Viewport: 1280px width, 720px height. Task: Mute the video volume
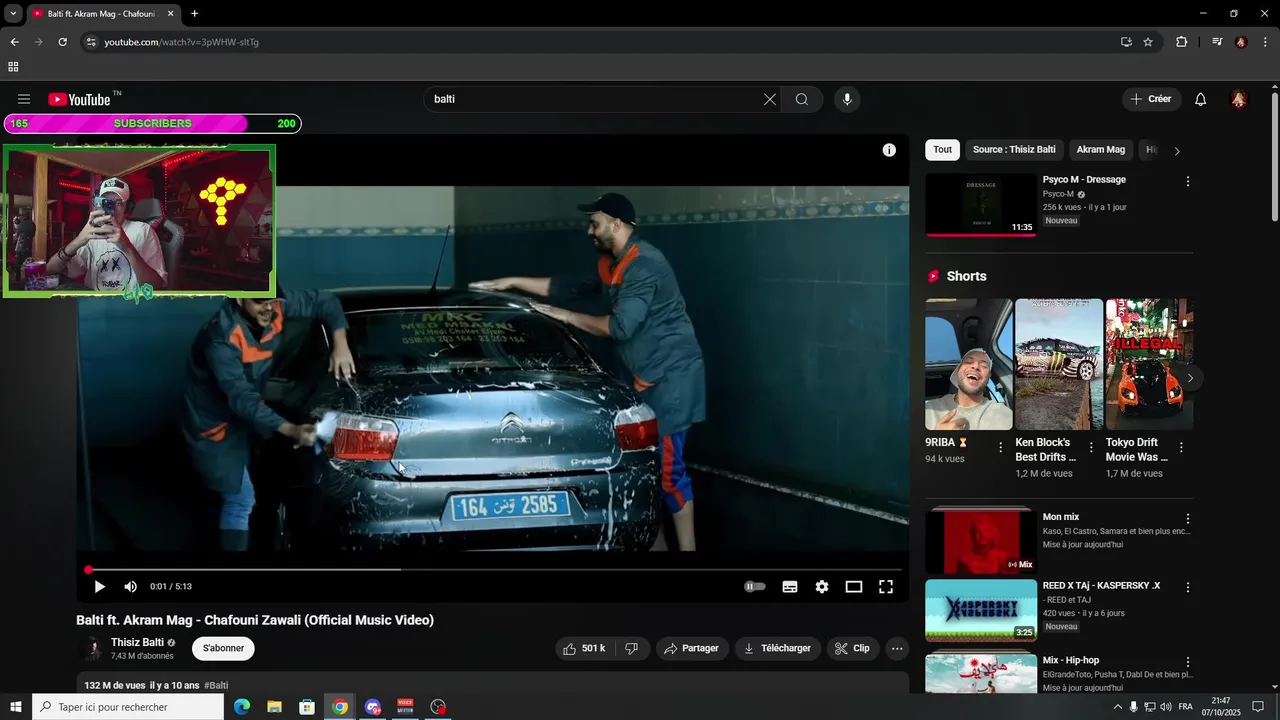[130, 587]
